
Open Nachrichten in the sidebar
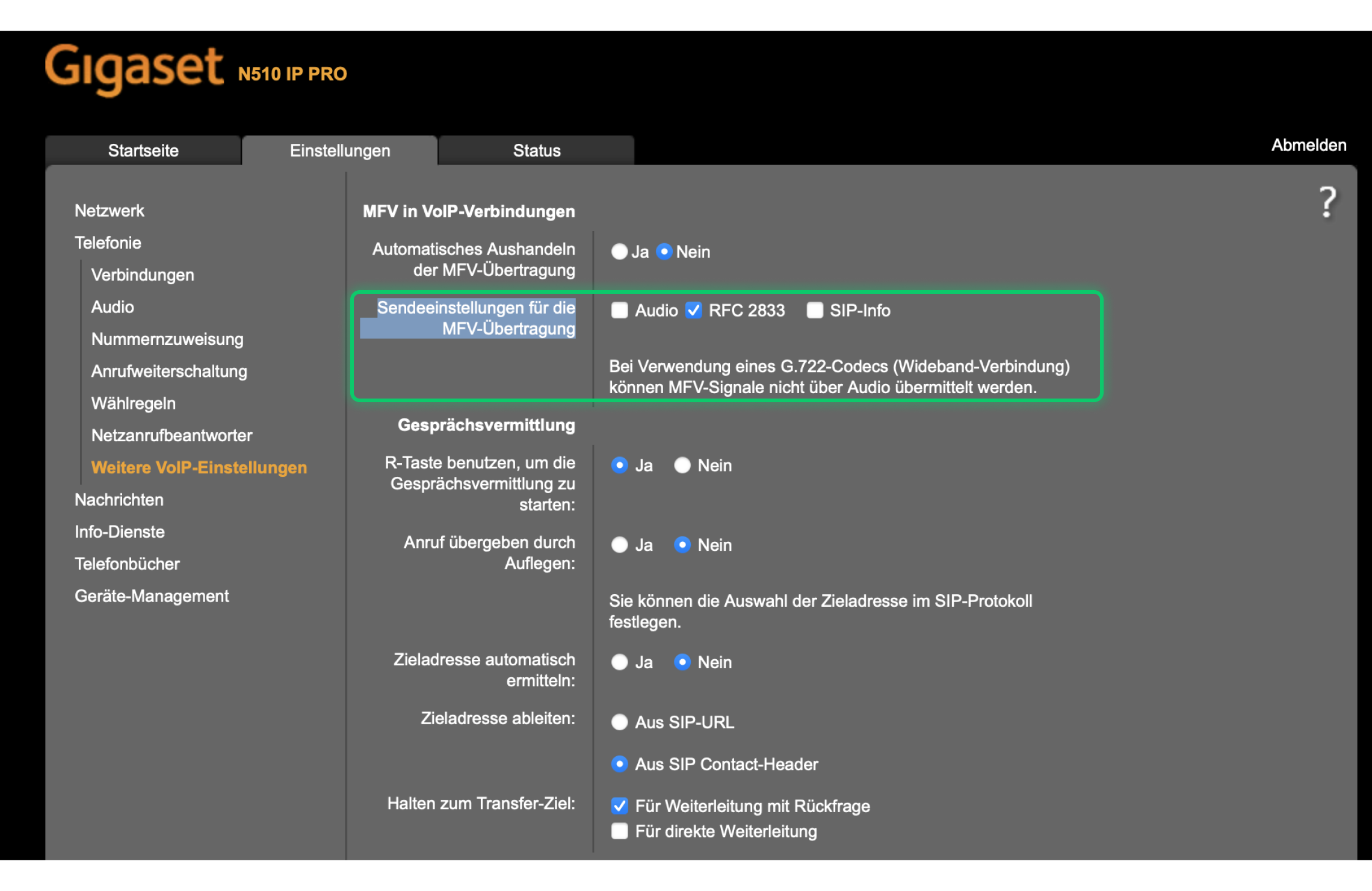[x=119, y=500]
